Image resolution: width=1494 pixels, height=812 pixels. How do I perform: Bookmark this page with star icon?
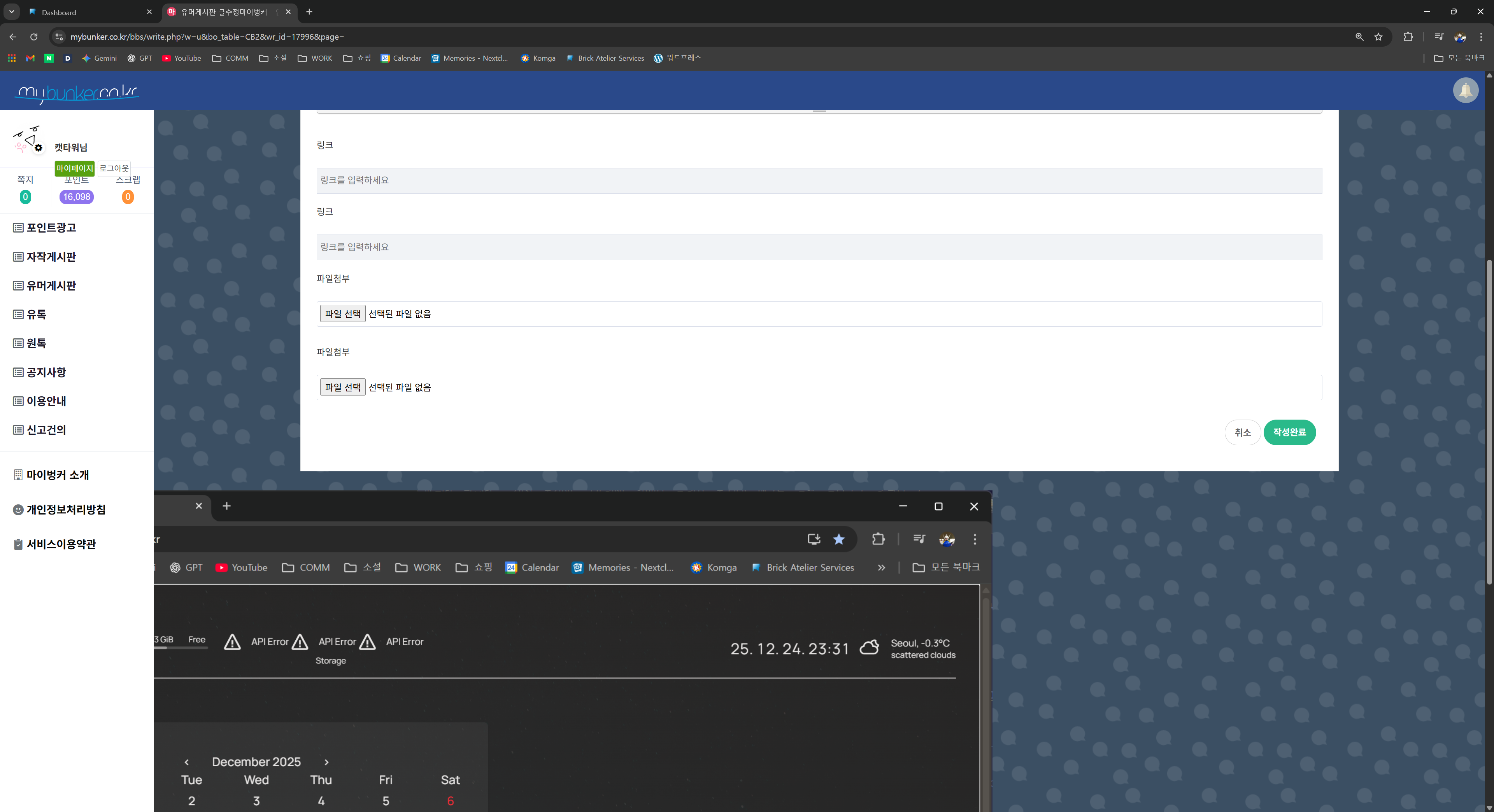pos(1378,37)
